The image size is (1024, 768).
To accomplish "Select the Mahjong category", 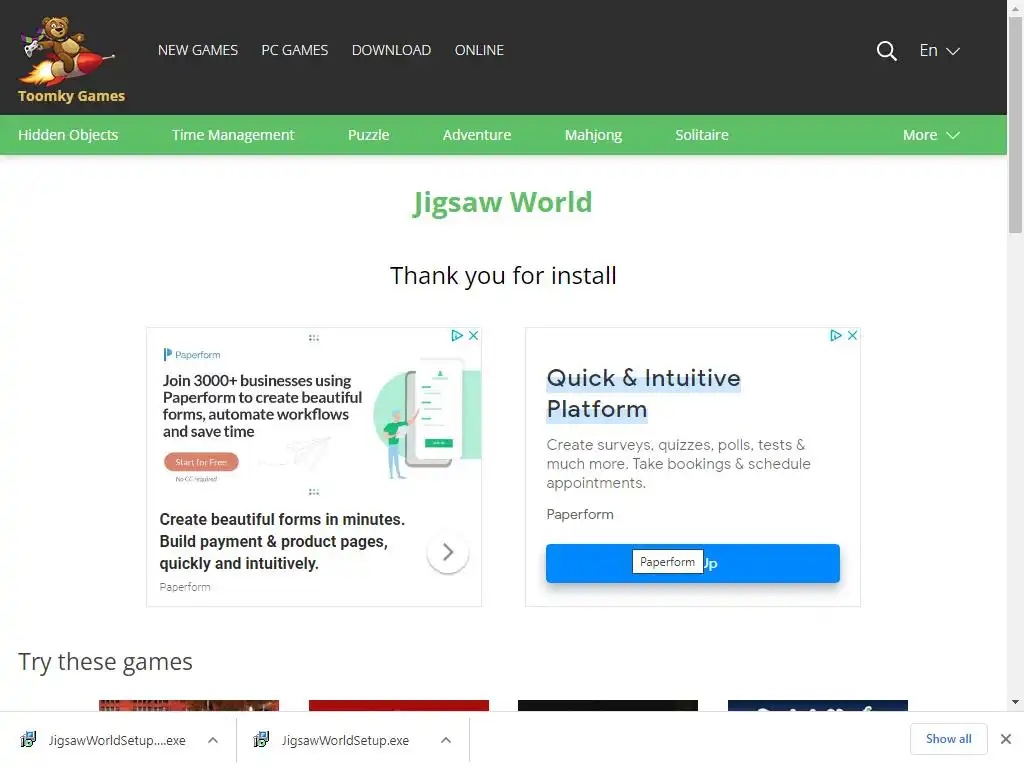I will (x=593, y=135).
